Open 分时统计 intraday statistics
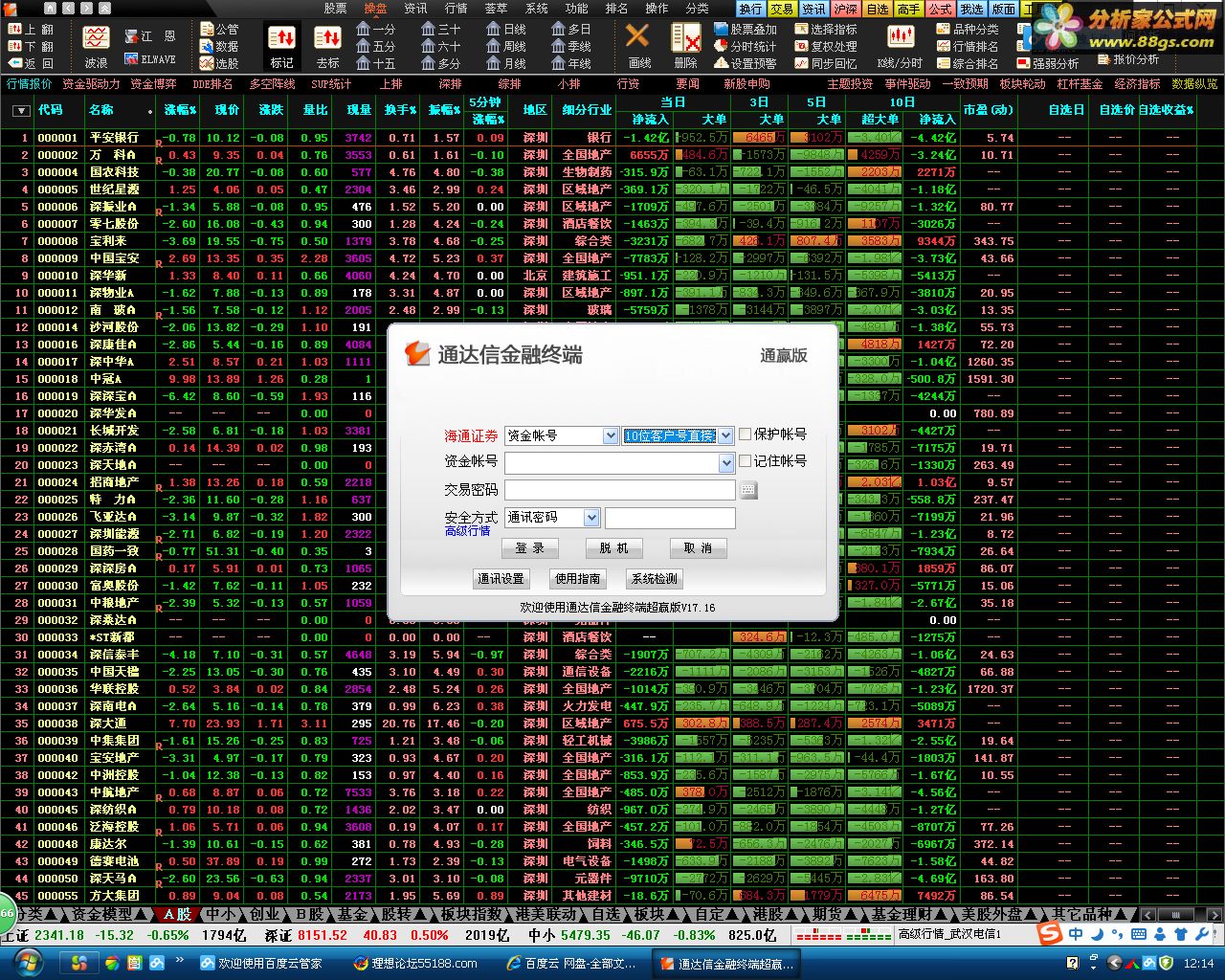Image resolution: width=1225 pixels, height=980 pixels. tap(746, 46)
